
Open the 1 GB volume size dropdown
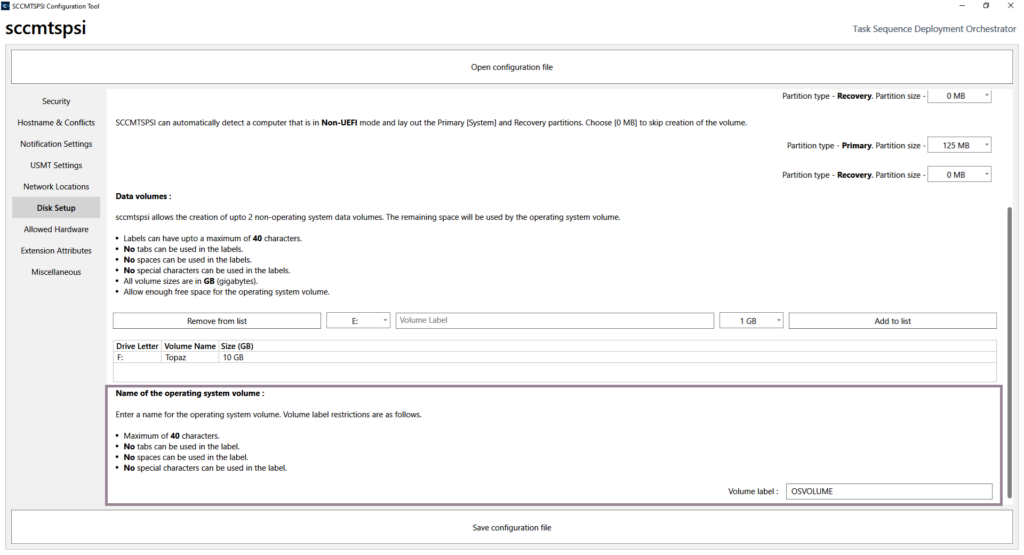point(751,321)
